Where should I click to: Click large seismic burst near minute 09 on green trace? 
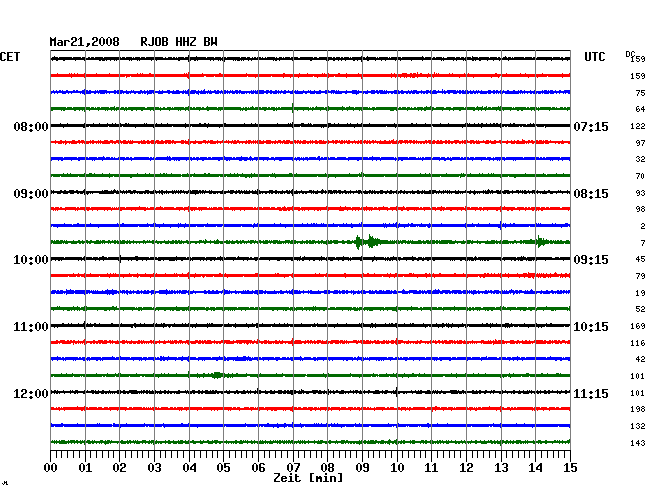coord(369,242)
